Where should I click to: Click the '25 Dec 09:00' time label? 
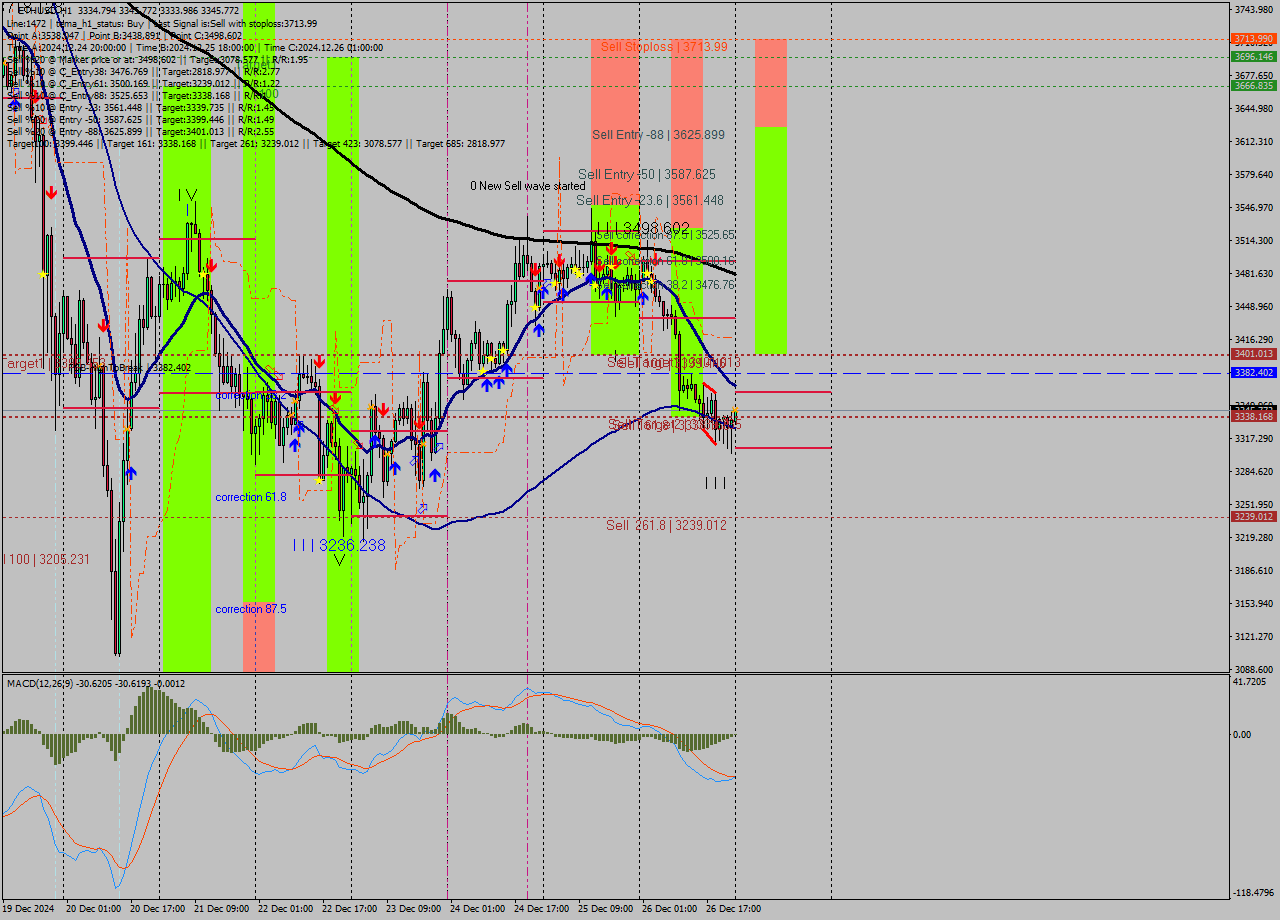(x=605, y=909)
